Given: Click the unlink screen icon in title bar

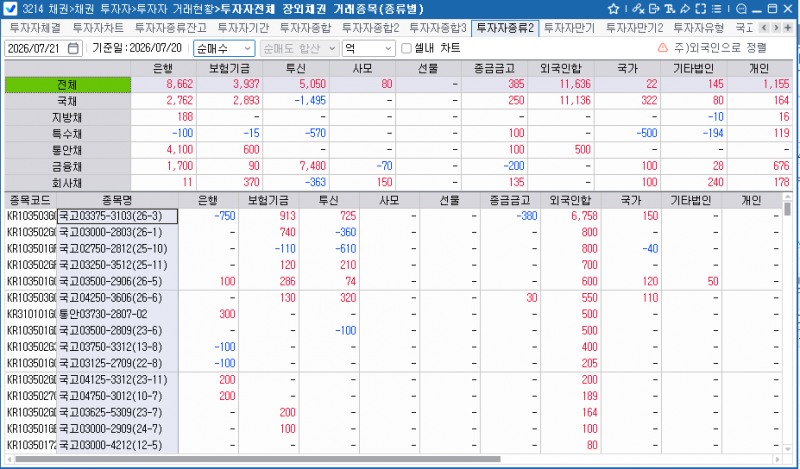Looking at the screenshot, I should click(x=638, y=9).
